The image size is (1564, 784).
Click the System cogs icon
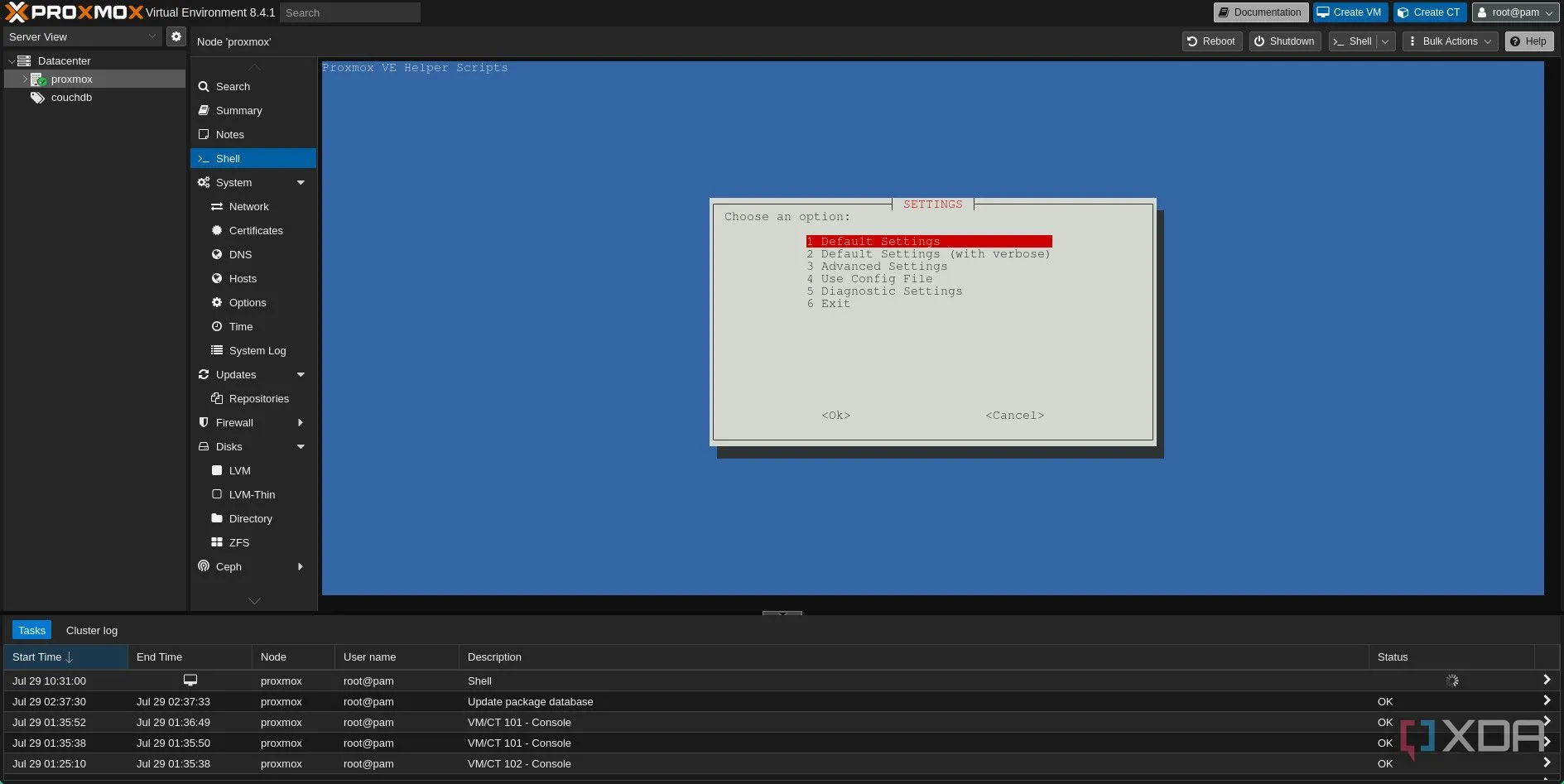(x=204, y=182)
